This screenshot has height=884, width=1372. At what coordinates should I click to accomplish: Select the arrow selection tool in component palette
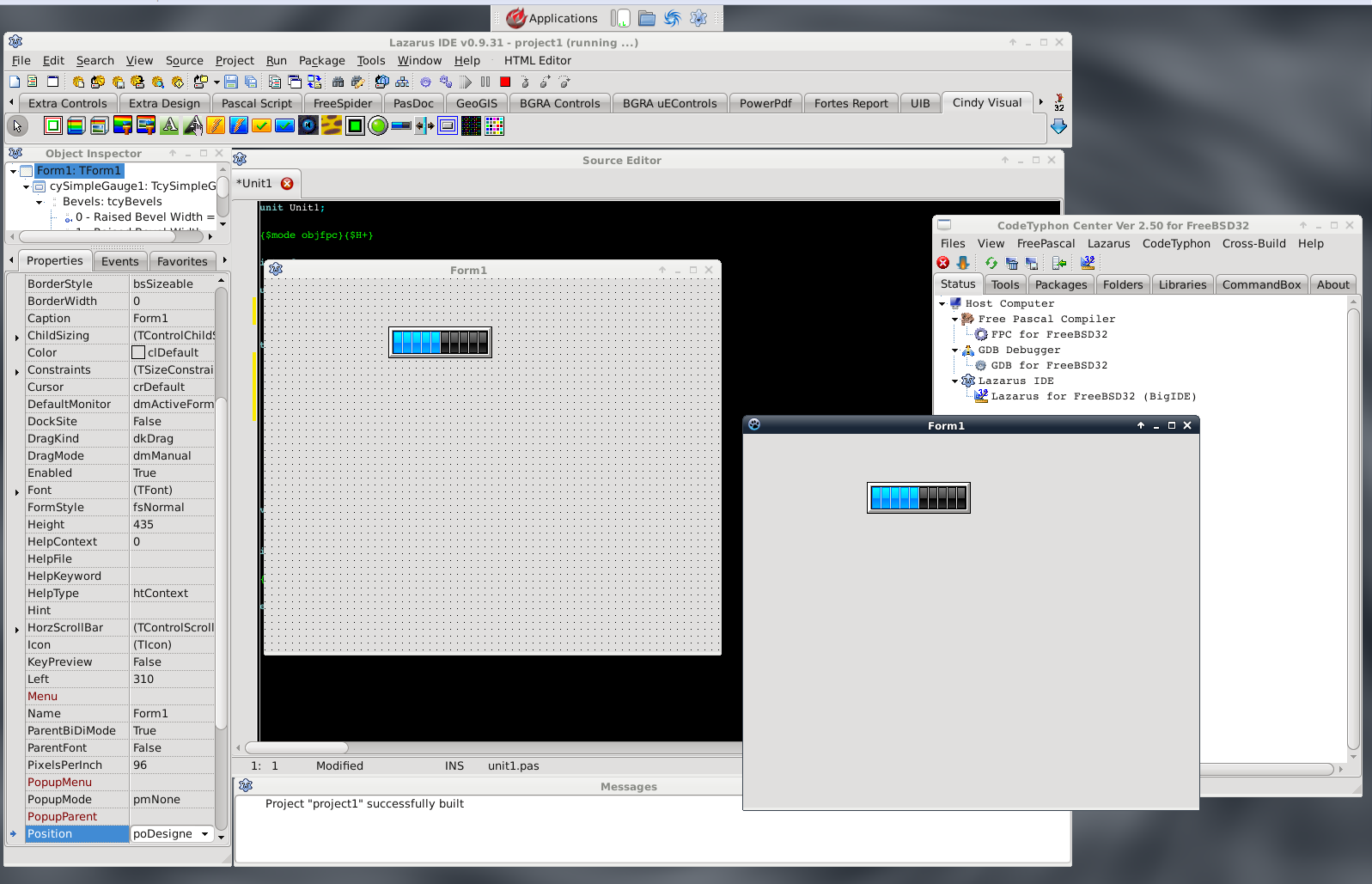click(17, 126)
